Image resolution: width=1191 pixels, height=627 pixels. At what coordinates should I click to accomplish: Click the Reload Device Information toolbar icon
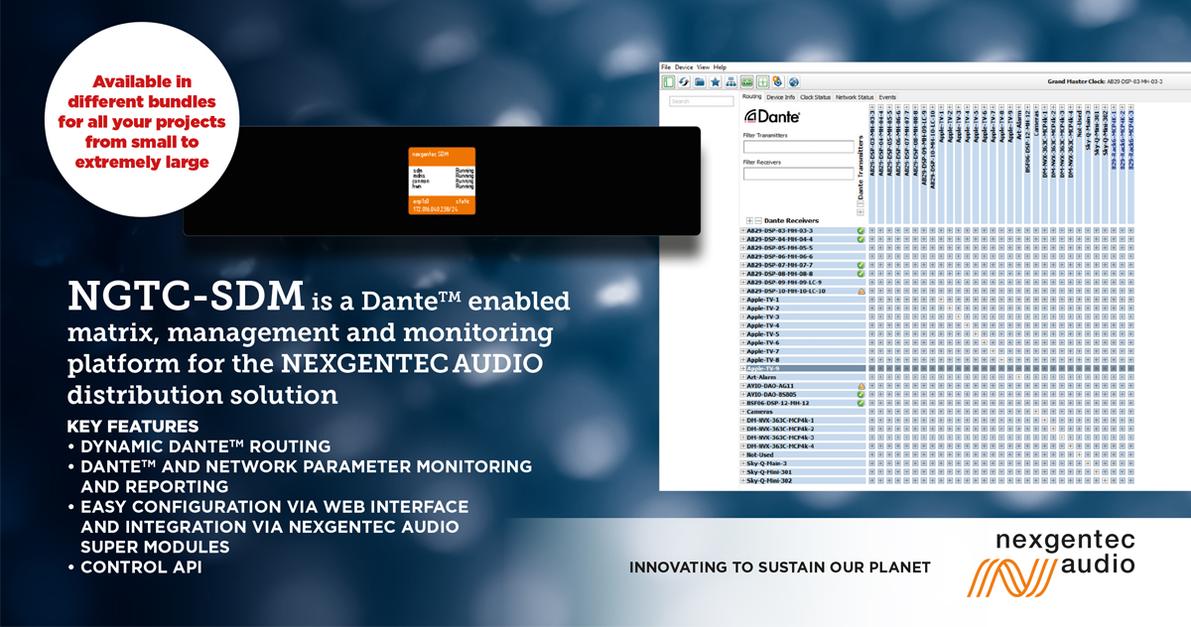click(684, 82)
